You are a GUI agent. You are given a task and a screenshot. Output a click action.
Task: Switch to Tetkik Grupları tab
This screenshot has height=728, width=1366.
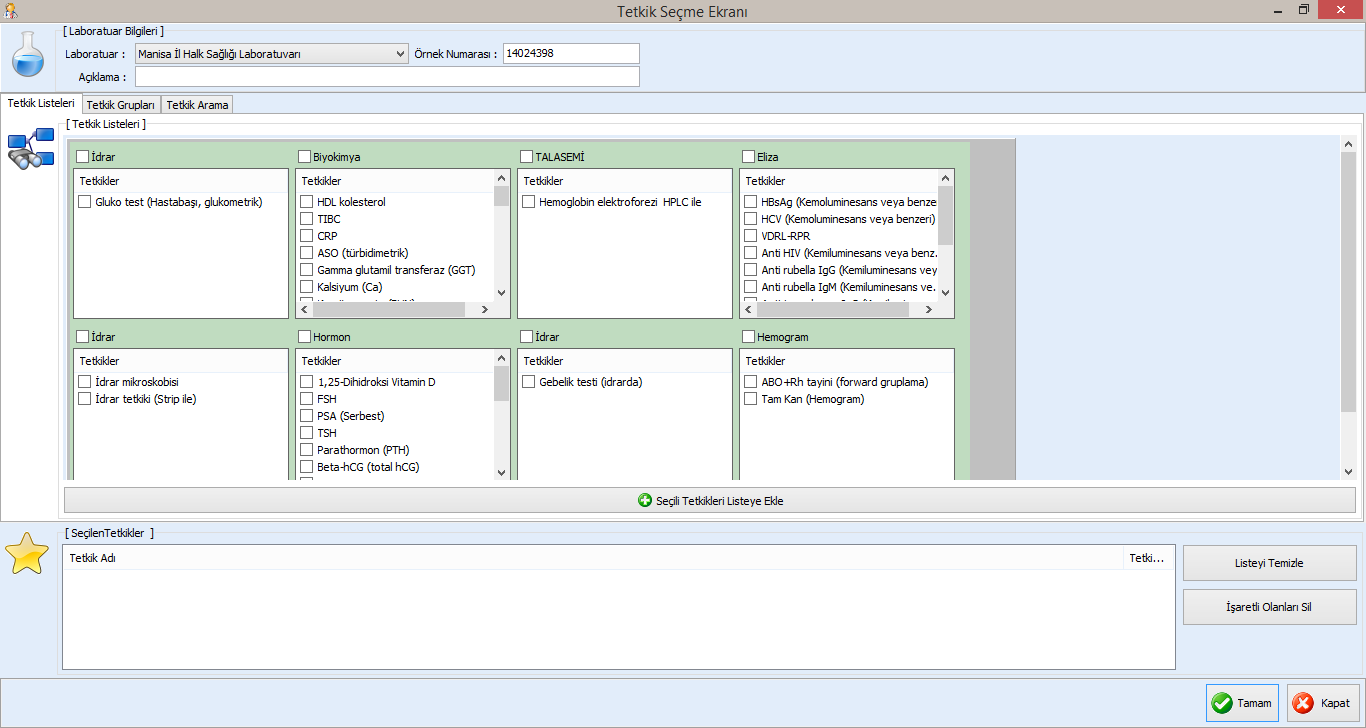[x=121, y=104]
